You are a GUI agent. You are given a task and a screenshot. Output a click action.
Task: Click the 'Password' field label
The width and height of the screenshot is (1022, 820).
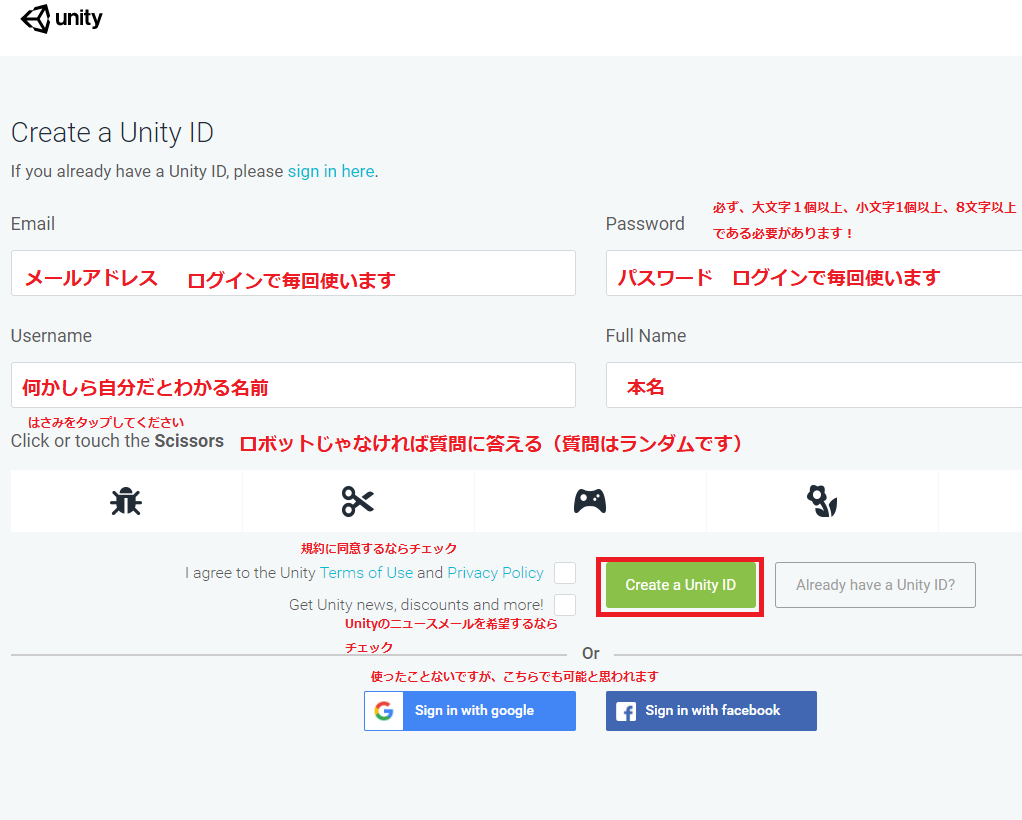(x=645, y=224)
